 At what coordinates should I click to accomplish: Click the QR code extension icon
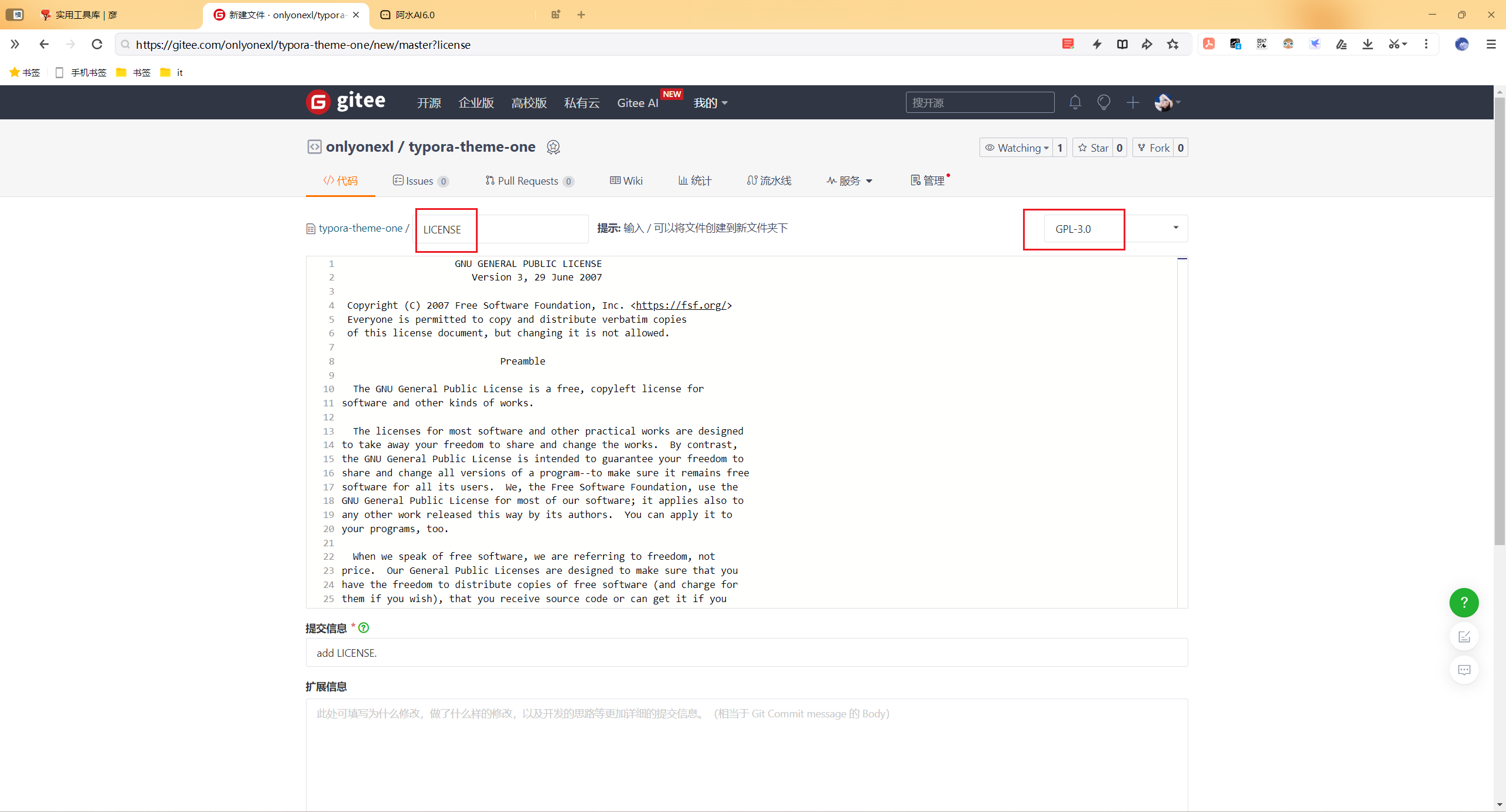(x=1262, y=44)
